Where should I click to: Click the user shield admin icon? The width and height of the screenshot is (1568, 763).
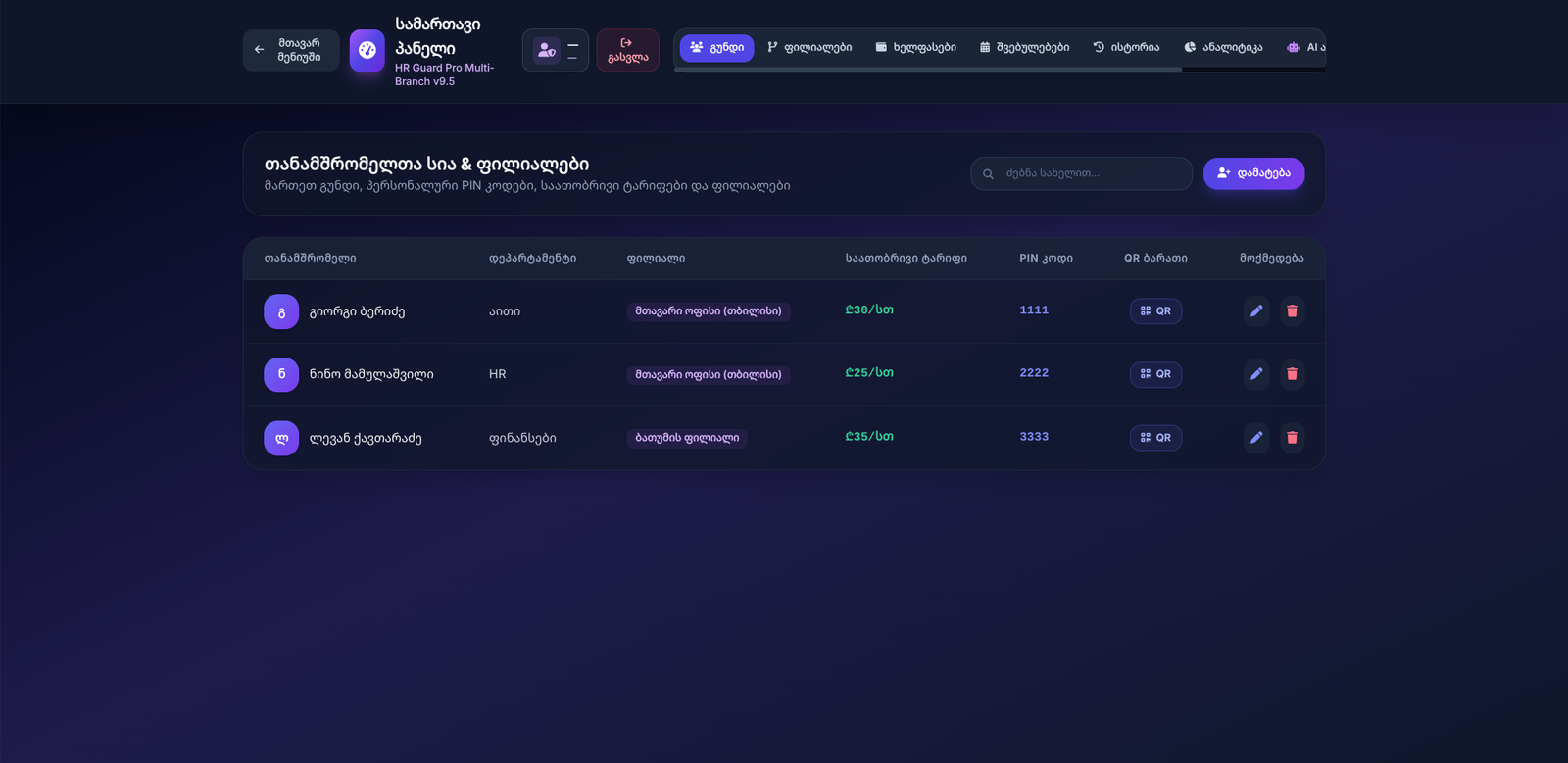pos(547,50)
